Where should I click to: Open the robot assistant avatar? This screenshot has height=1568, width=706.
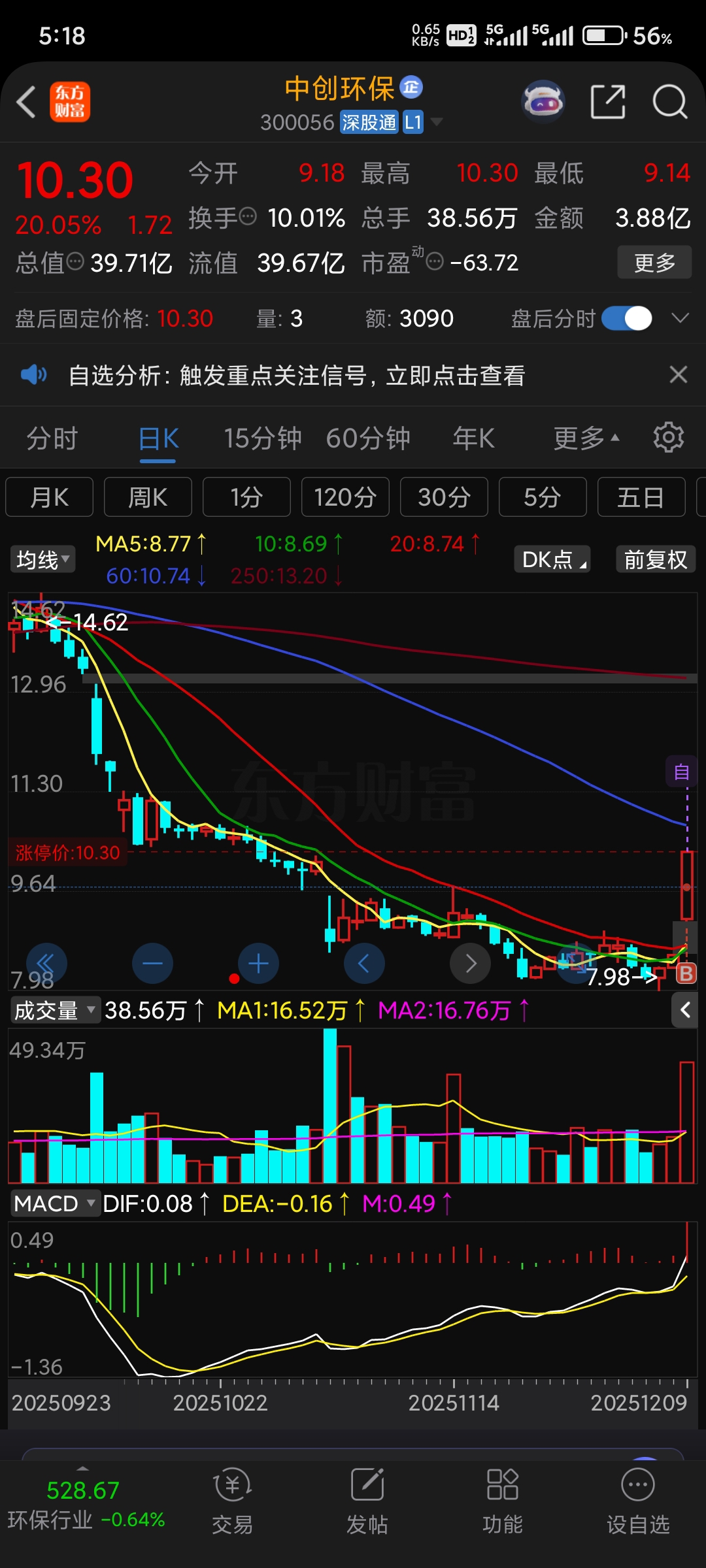click(543, 102)
